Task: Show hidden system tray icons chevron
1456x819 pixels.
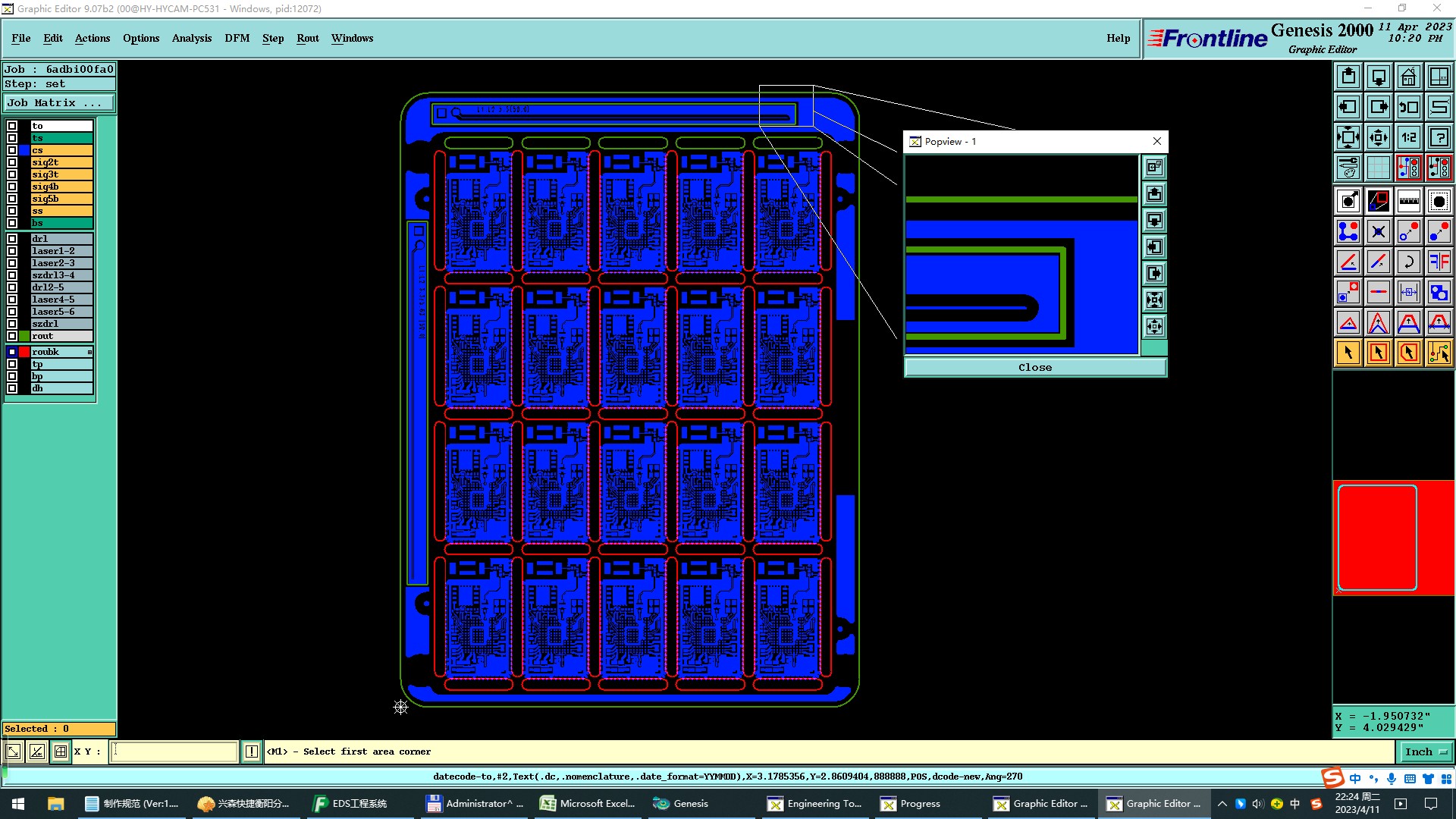Action: [1222, 804]
